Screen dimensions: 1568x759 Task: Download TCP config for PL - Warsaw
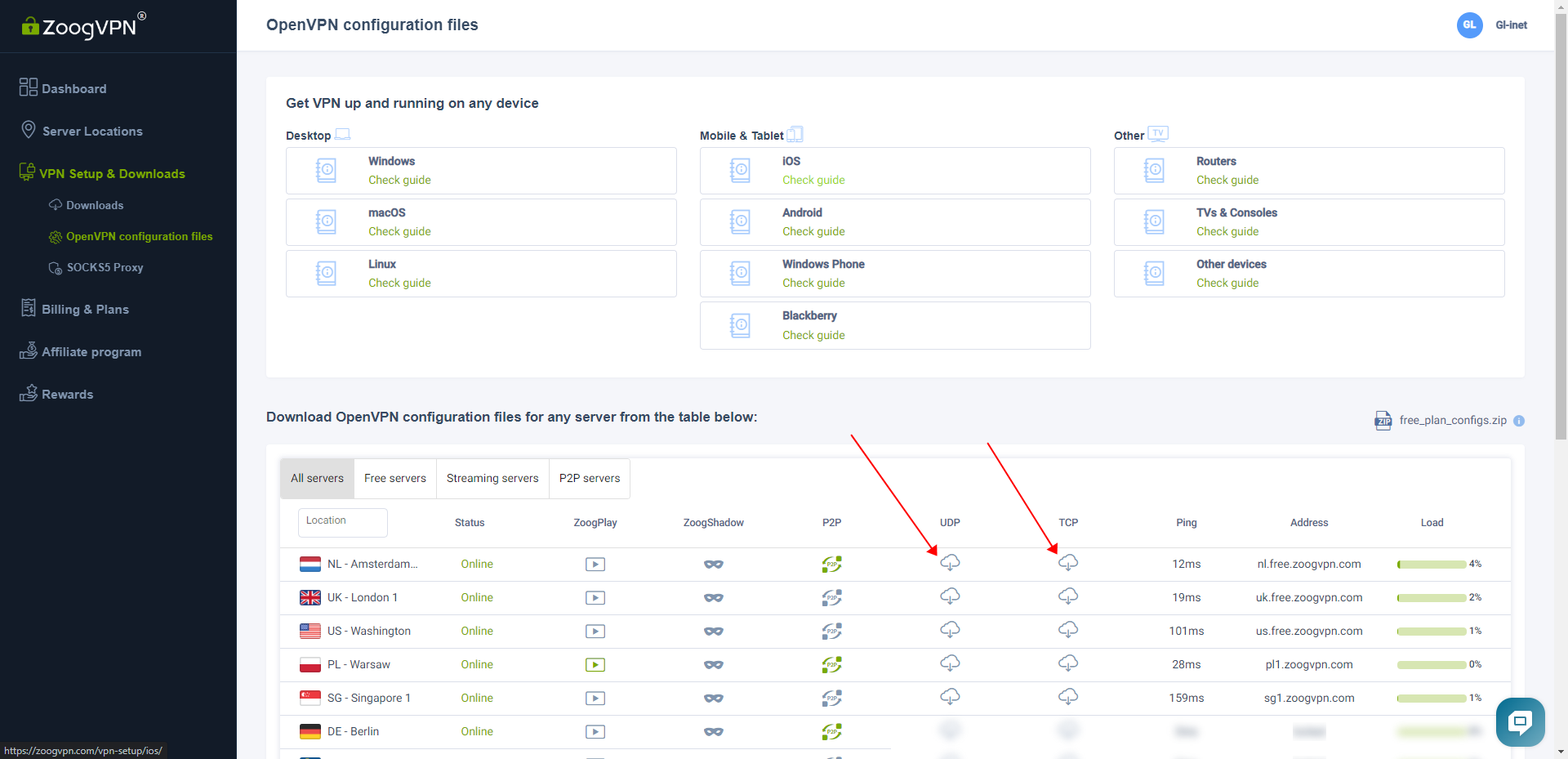[1067, 663]
